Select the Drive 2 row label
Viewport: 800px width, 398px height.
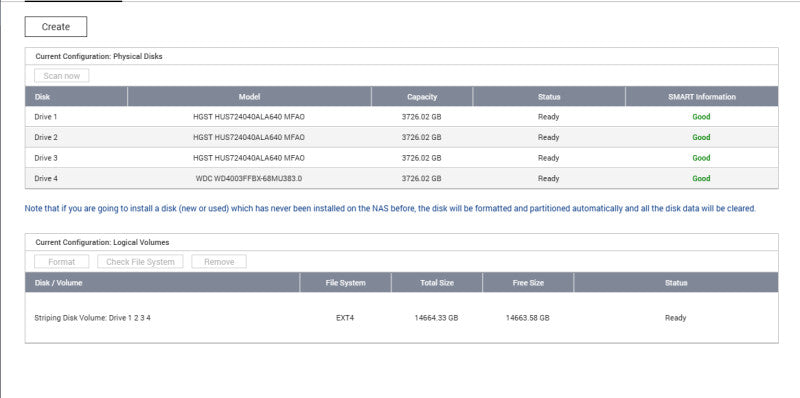(x=46, y=137)
